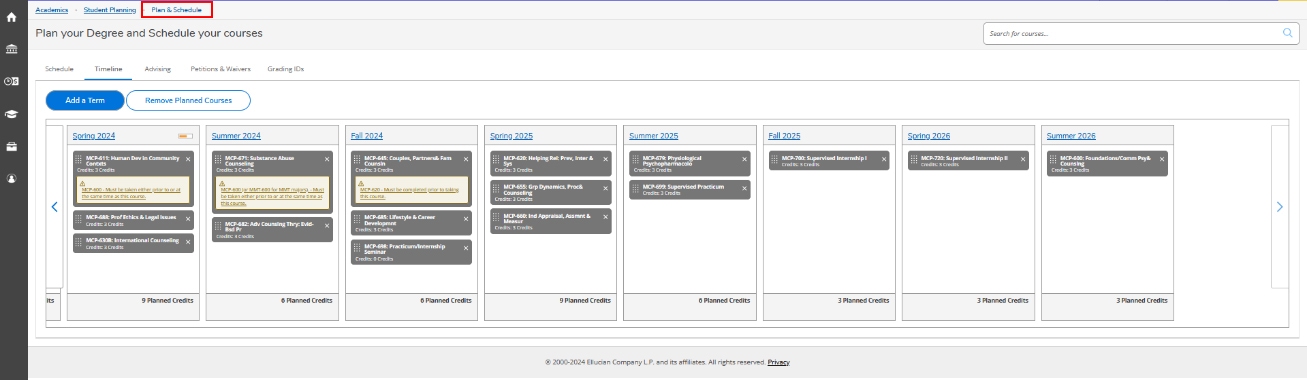
Task: Select the MCP-699 Supervised Practicum card
Action: tap(689, 190)
